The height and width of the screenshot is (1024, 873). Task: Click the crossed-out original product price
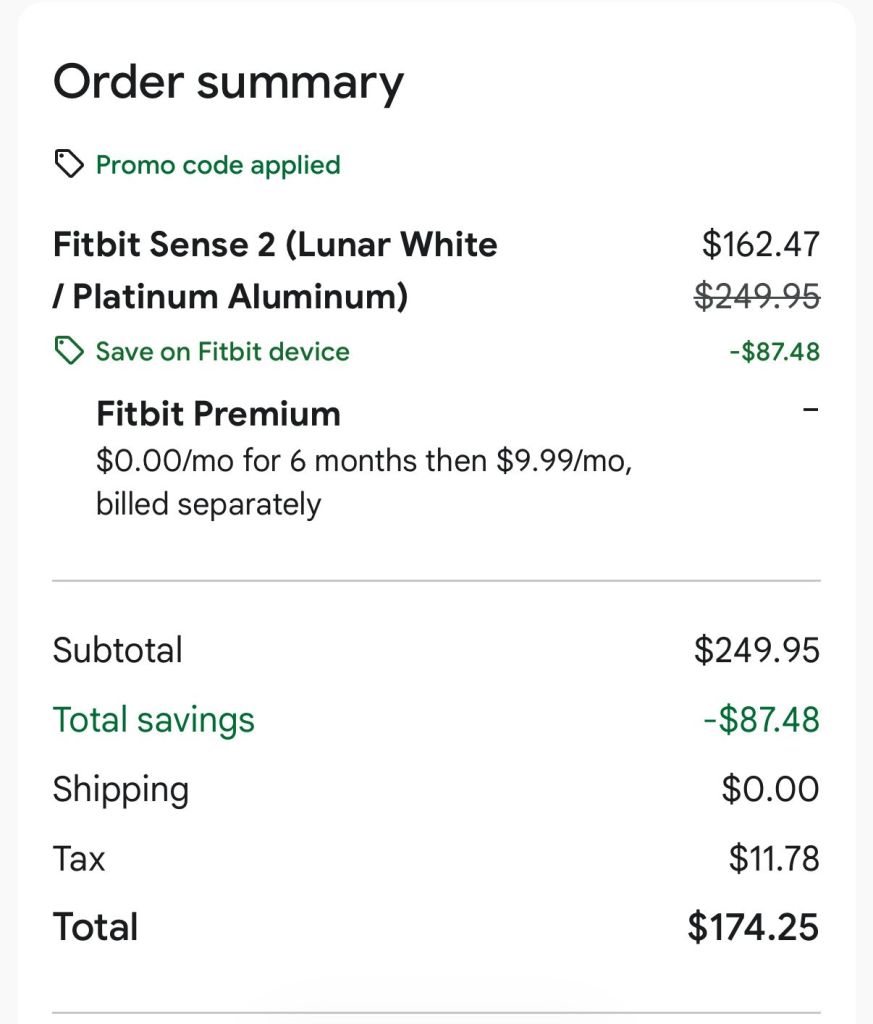(x=757, y=296)
